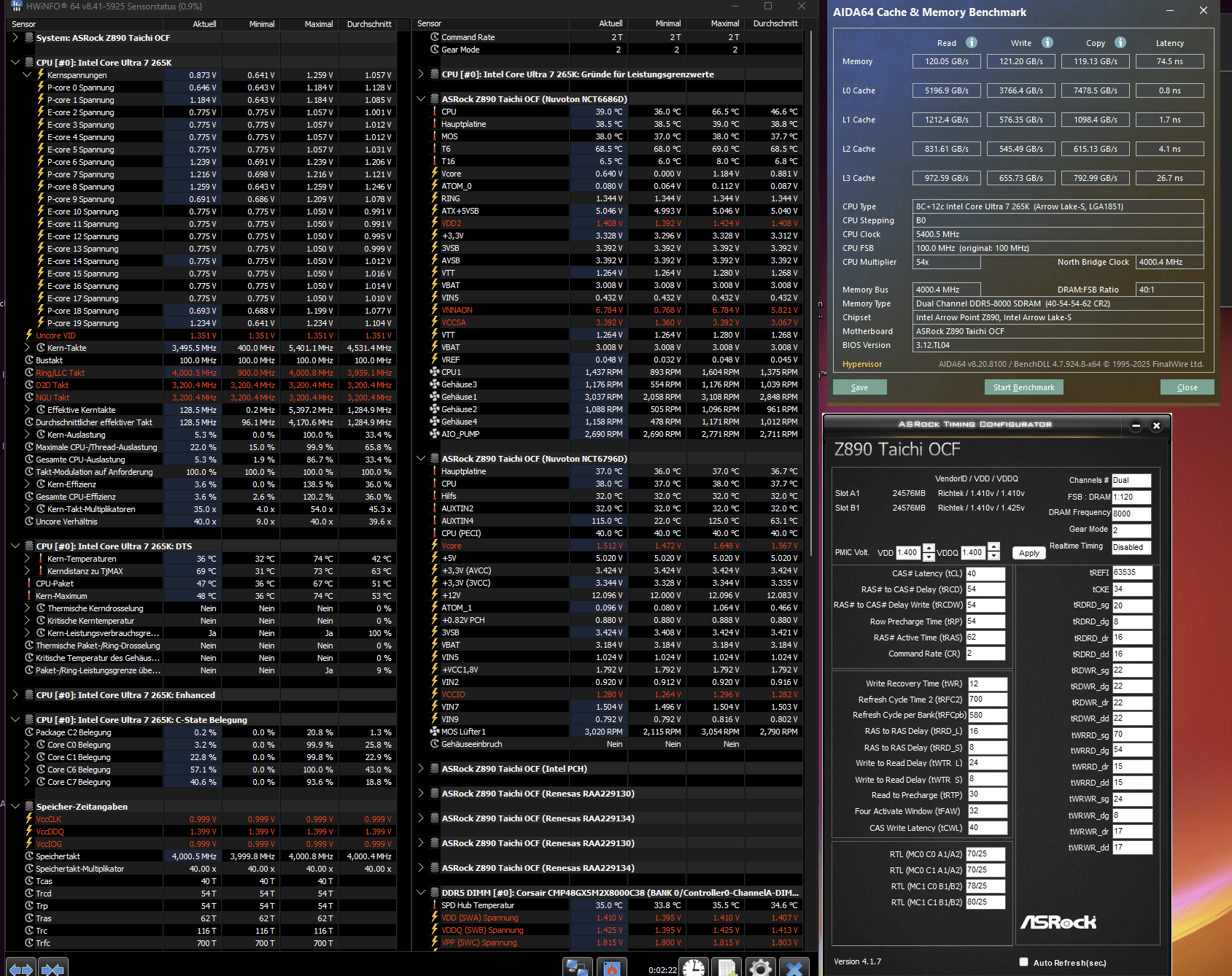Expand ASRock Z890 Taichi OCF (Intel PCH) group

coord(421,769)
